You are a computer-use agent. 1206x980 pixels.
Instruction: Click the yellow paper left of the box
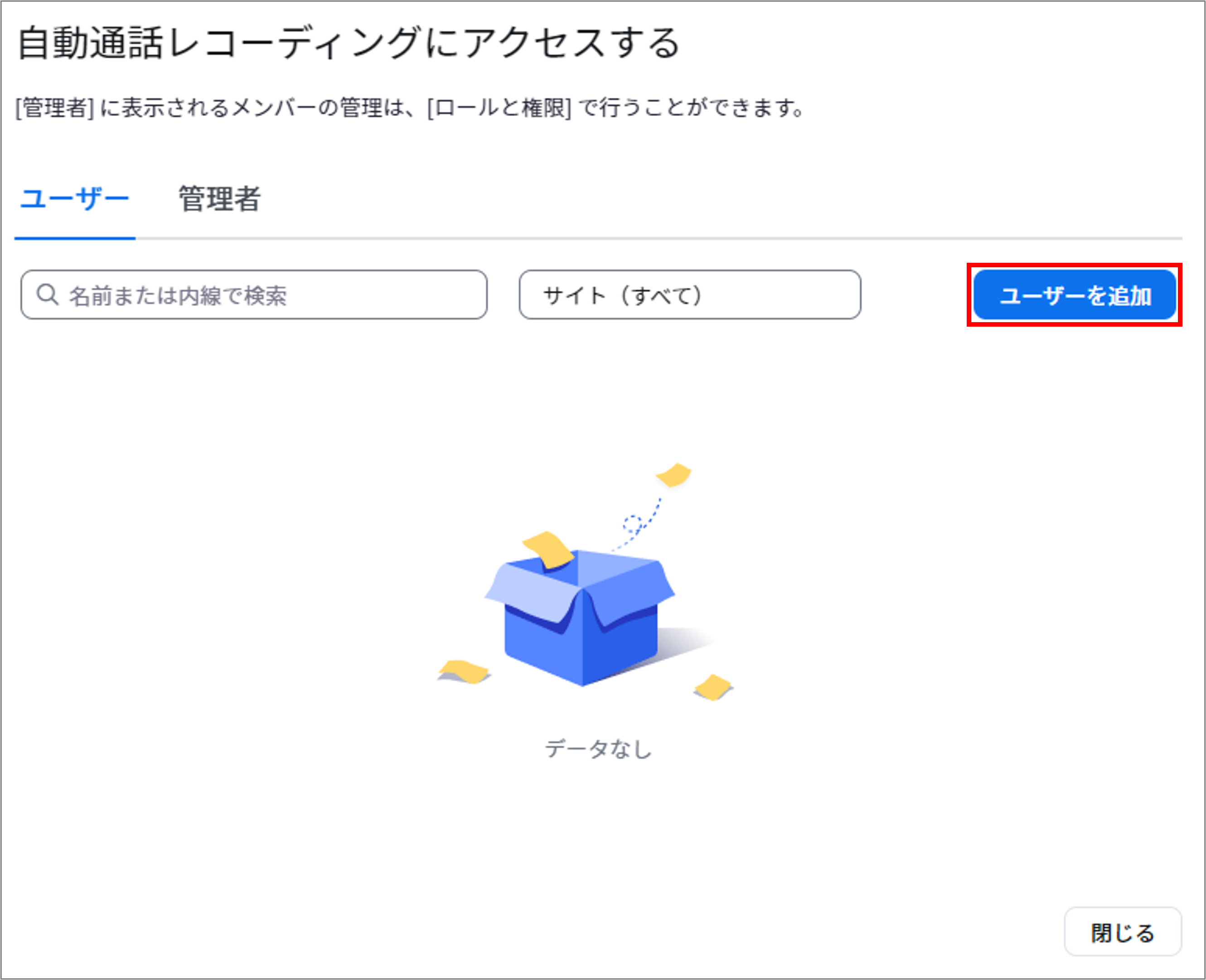tap(464, 671)
